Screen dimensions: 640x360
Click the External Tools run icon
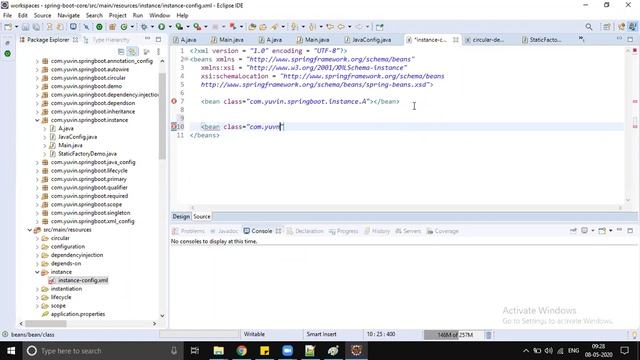click(x=197, y=27)
